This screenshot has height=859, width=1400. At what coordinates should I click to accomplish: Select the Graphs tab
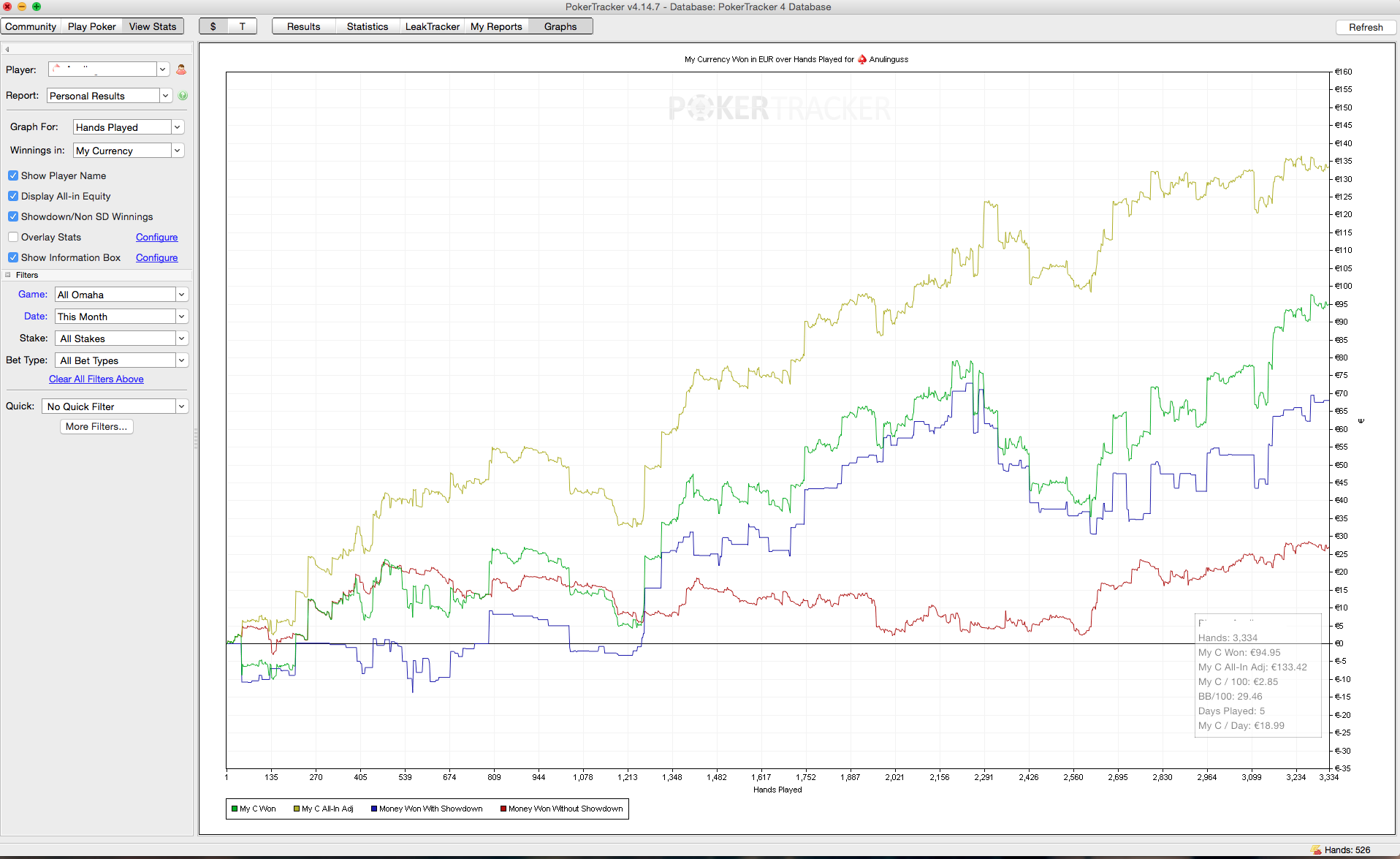[560, 26]
